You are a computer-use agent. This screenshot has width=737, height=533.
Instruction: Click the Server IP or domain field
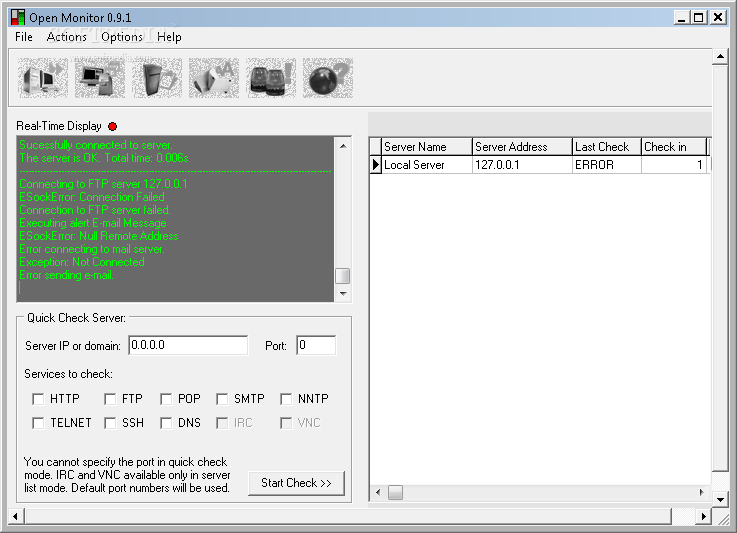tap(188, 345)
